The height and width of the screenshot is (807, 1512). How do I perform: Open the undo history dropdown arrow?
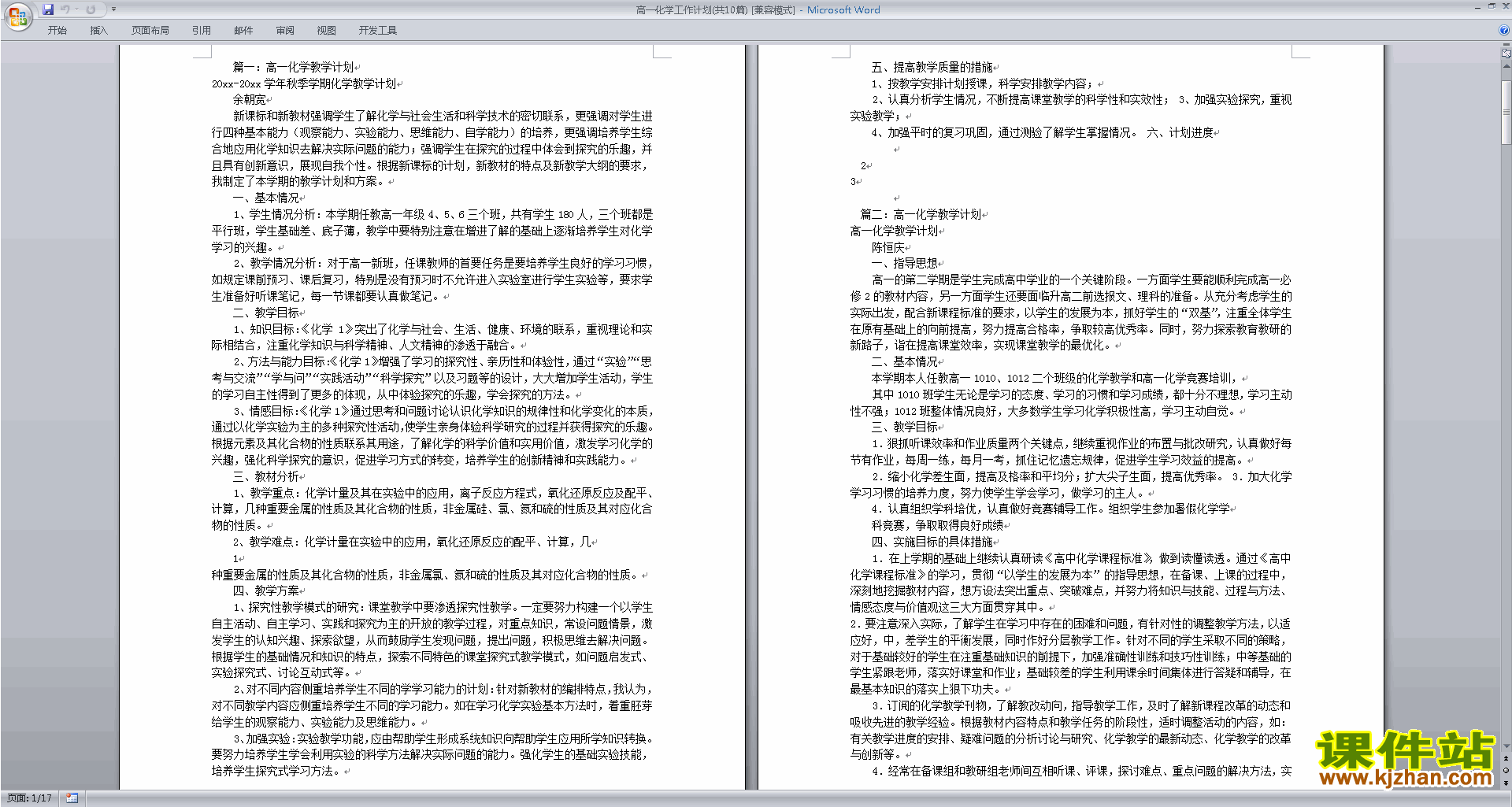(x=76, y=9)
